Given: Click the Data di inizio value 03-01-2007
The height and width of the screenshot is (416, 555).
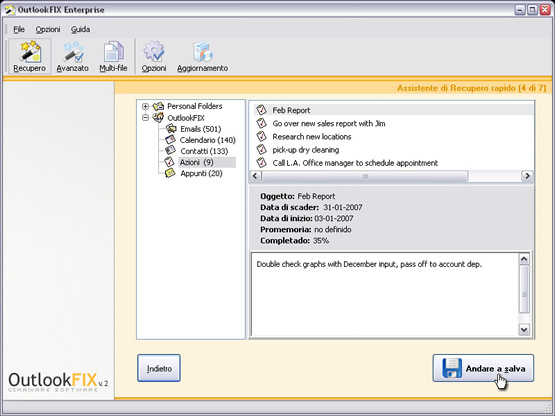Looking at the screenshot, I should click(x=334, y=218).
